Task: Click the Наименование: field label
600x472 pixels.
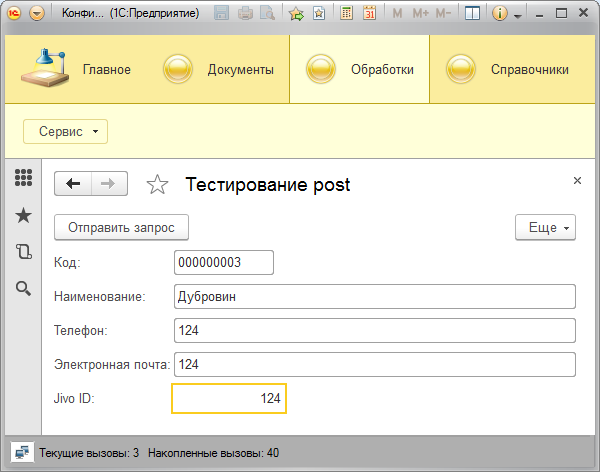Action: 100,297
